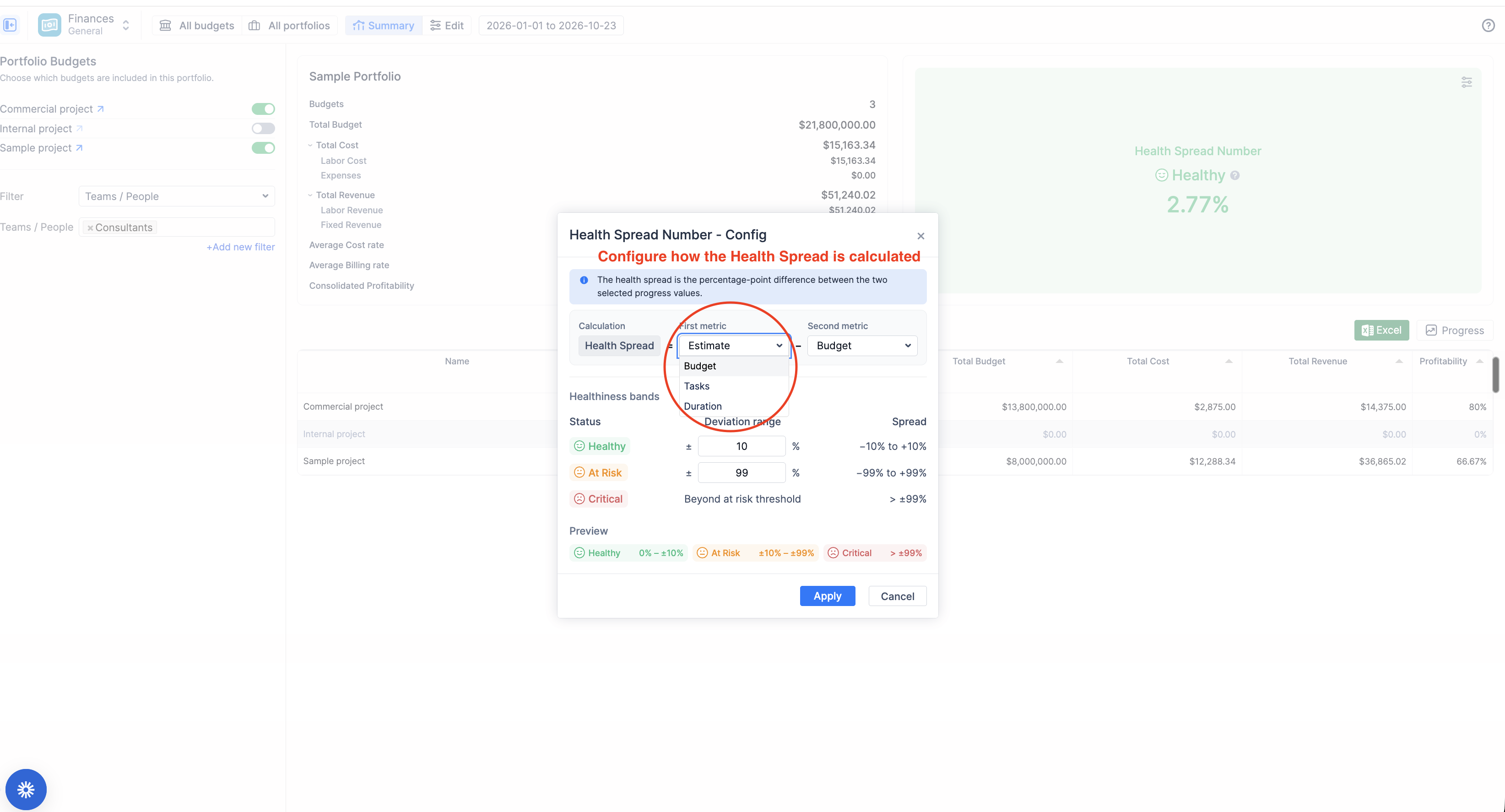Click the Consolidated Profitability label
Viewport: 1505px width, 812px height.
coord(361,286)
